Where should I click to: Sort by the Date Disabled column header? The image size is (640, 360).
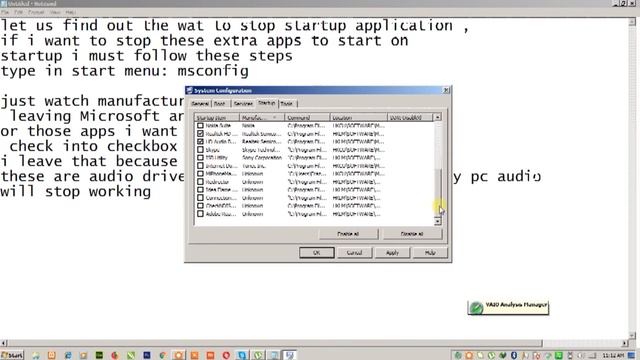tap(410, 118)
